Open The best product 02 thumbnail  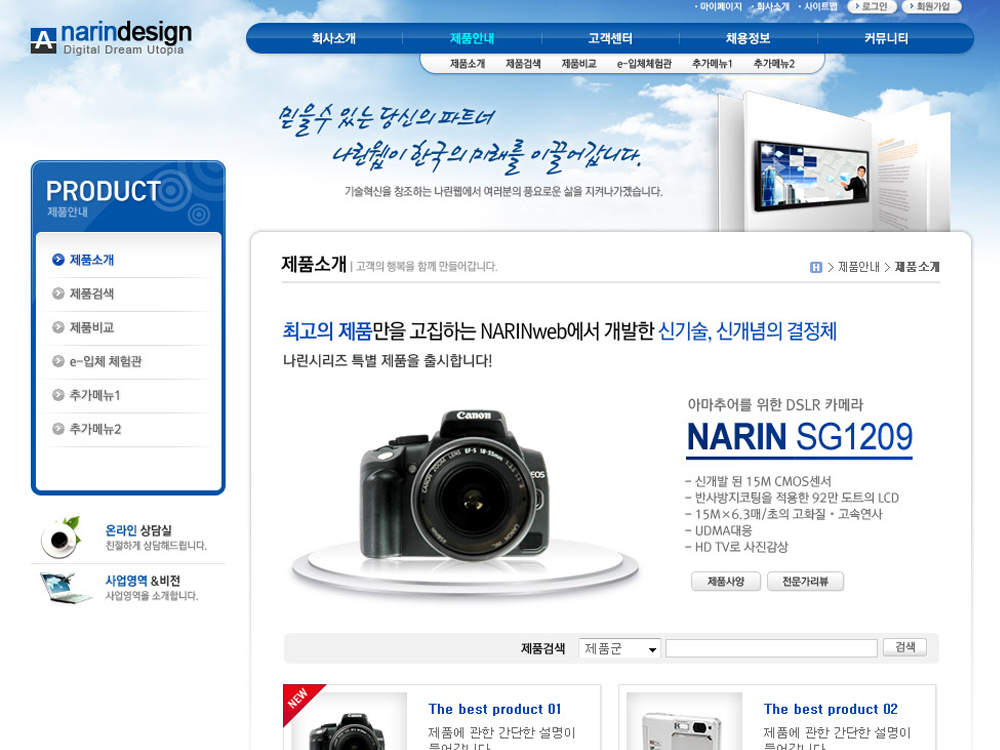[684, 722]
